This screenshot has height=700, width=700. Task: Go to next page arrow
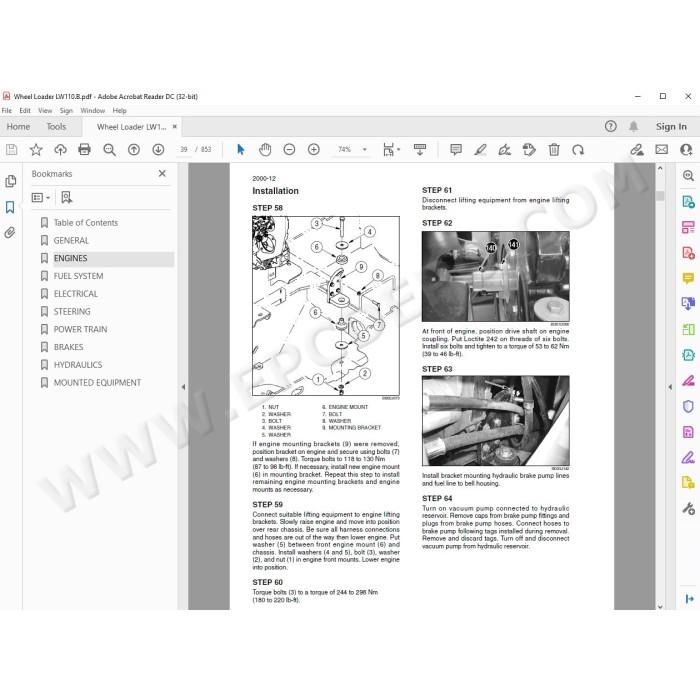pyautogui.click(x=158, y=150)
